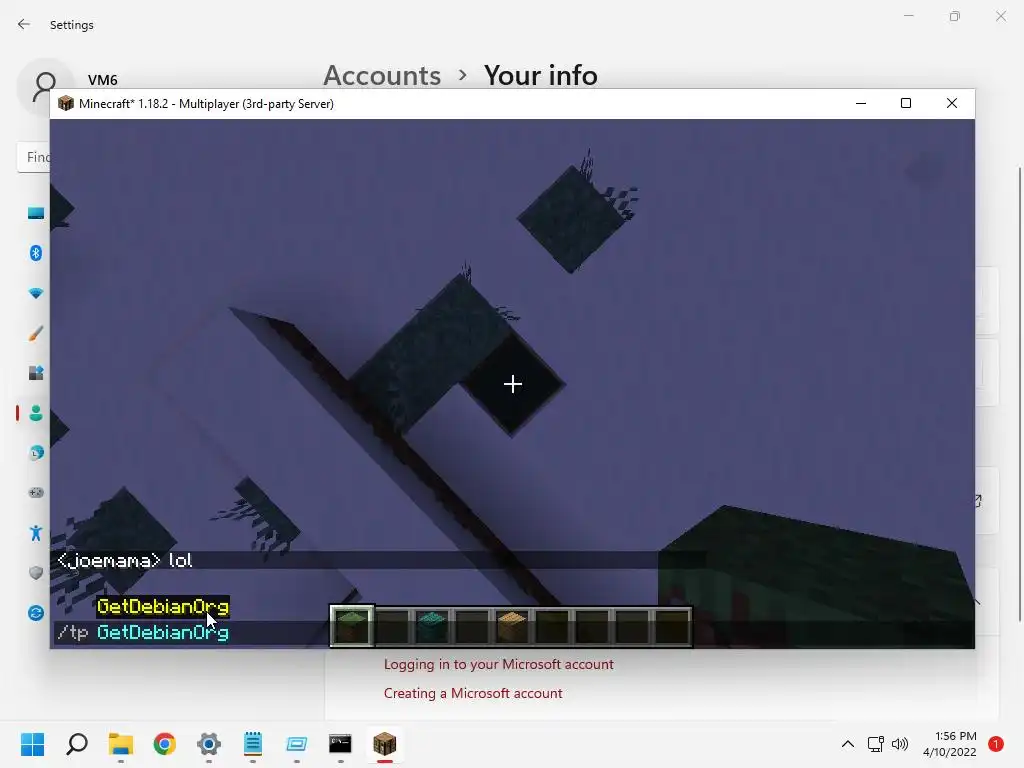This screenshot has width=1024, height=768.
Task: Open the network tray icon
Action: tap(875, 744)
